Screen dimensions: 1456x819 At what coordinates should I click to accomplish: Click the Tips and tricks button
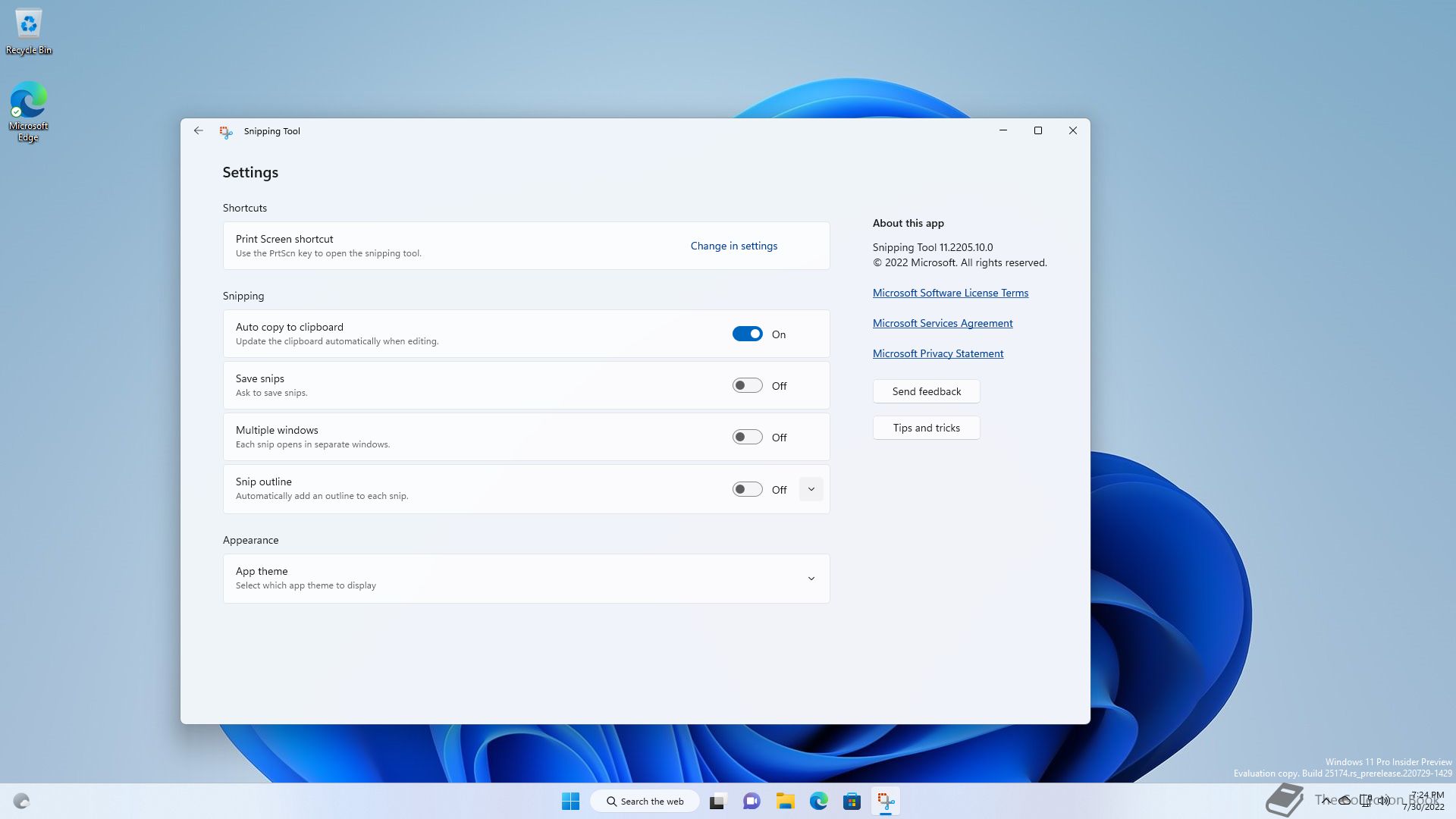pos(926,428)
